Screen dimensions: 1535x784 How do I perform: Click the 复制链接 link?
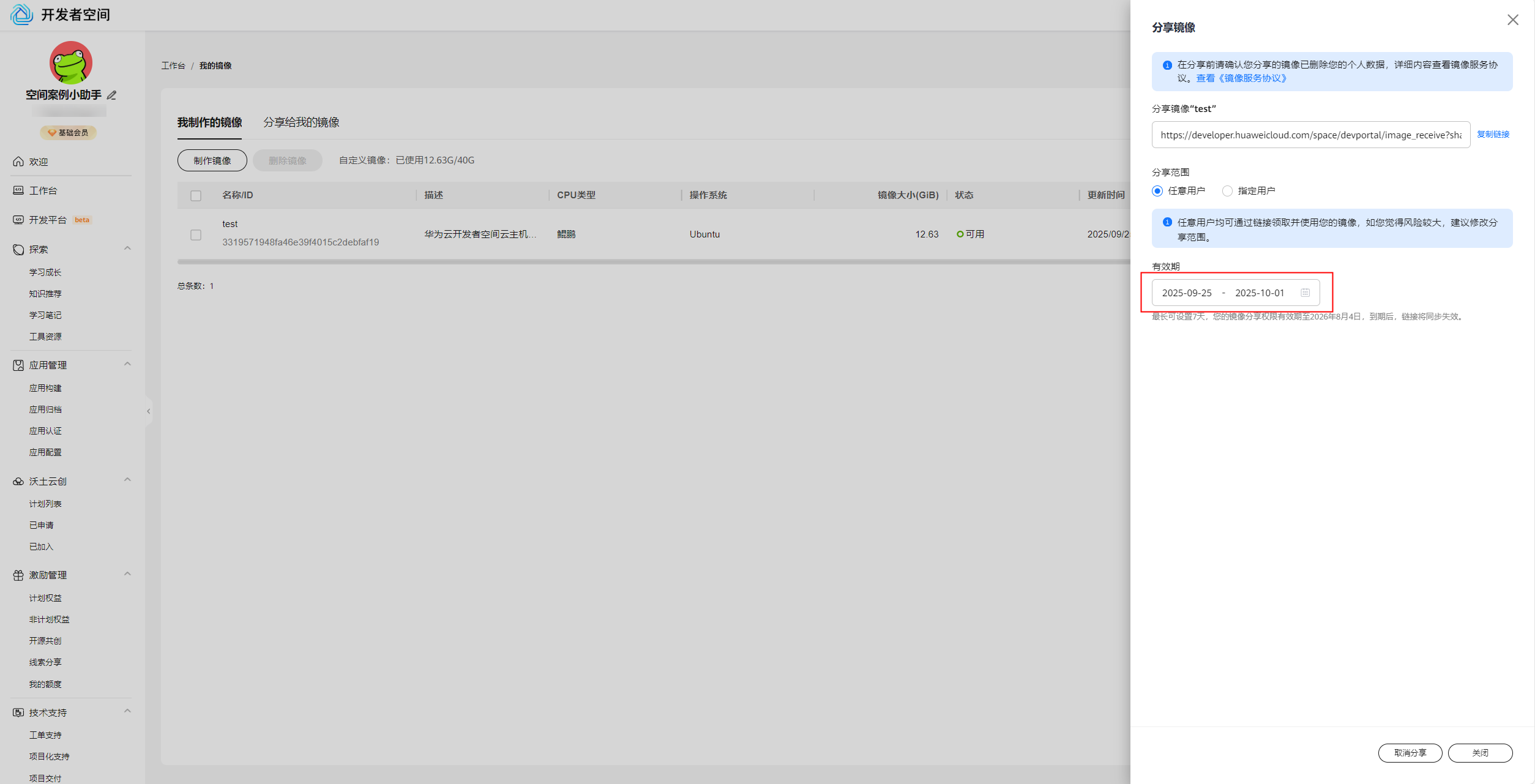[x=1493, y=135]
